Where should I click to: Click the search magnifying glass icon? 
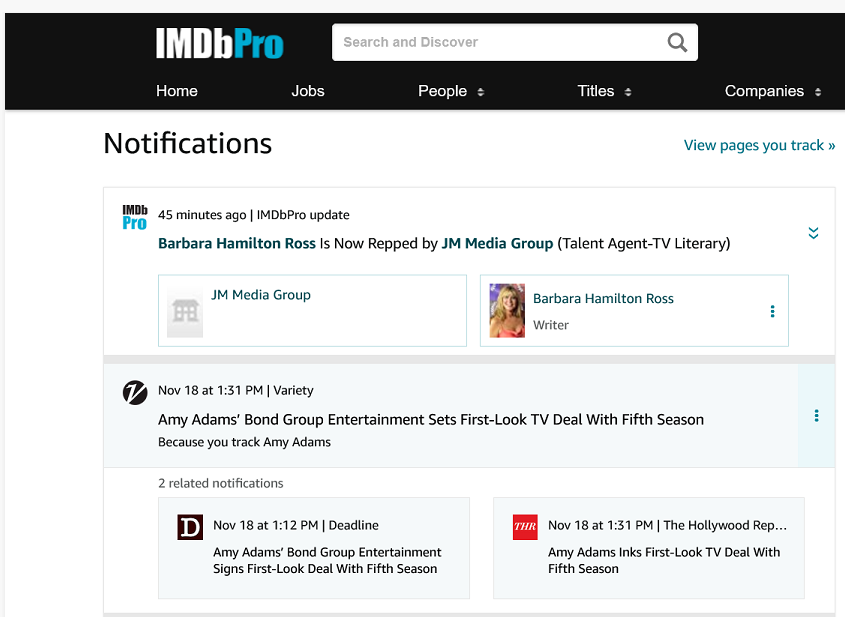[x=676, y=42]
